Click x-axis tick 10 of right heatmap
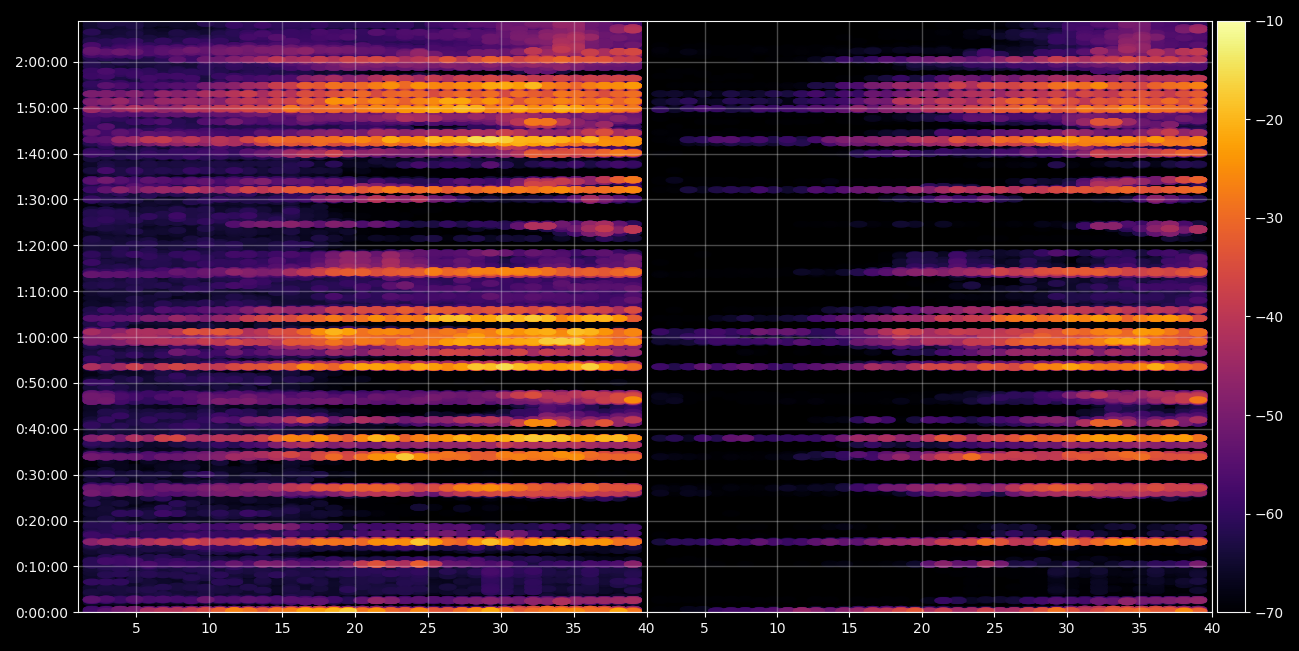This screenshot has height=651, width=1299. (777, 628)
